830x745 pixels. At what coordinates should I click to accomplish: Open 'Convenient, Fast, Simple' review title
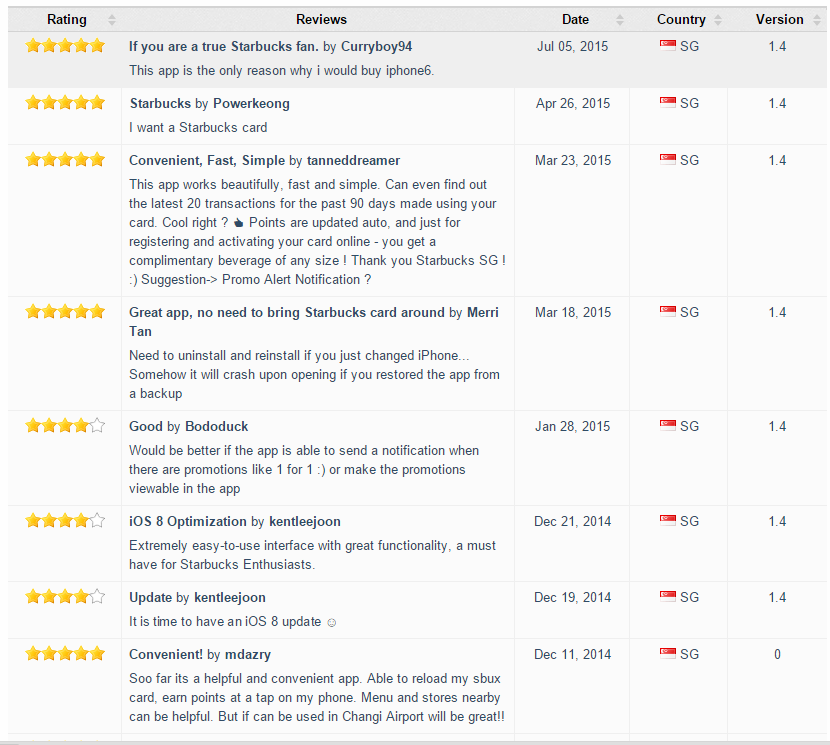tap(207, 160)
